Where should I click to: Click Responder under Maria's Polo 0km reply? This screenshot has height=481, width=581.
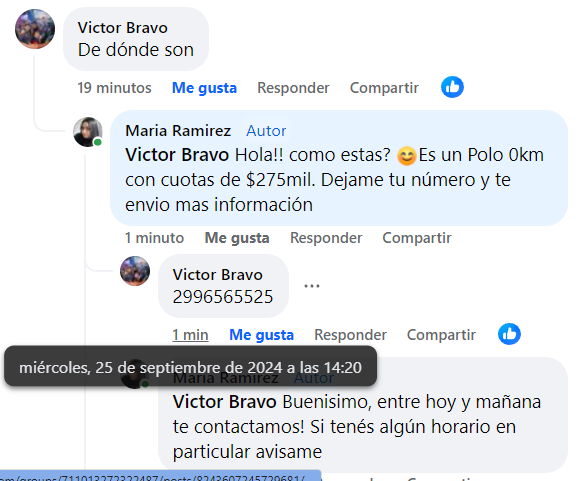click(326, 238)
